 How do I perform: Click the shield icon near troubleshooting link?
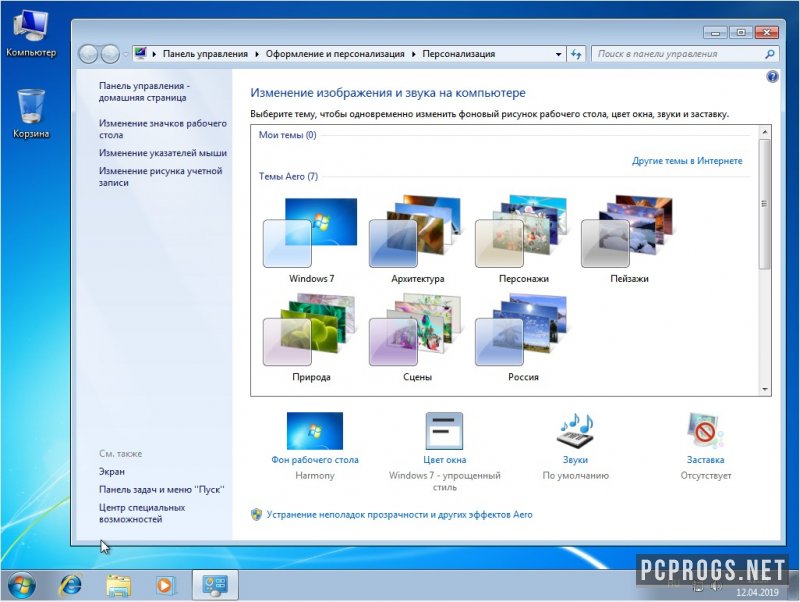(x=256, y=514)
